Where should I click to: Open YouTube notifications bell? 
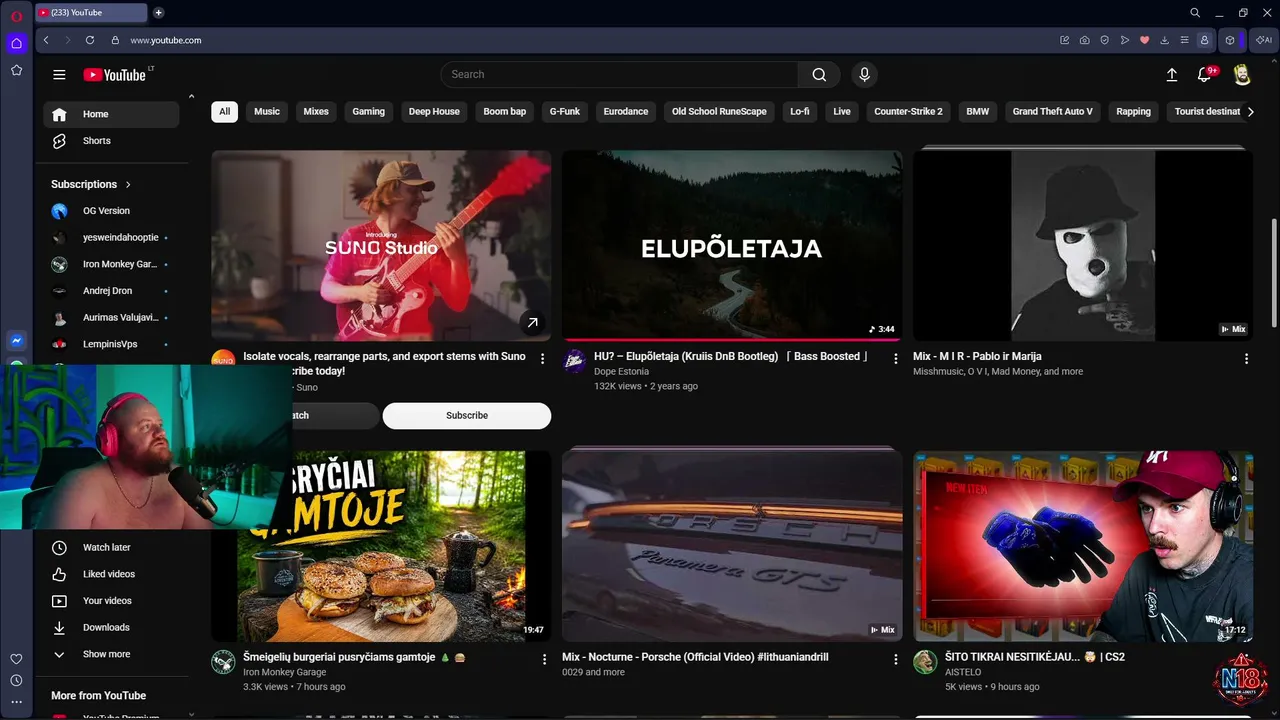pos(1205,75)
